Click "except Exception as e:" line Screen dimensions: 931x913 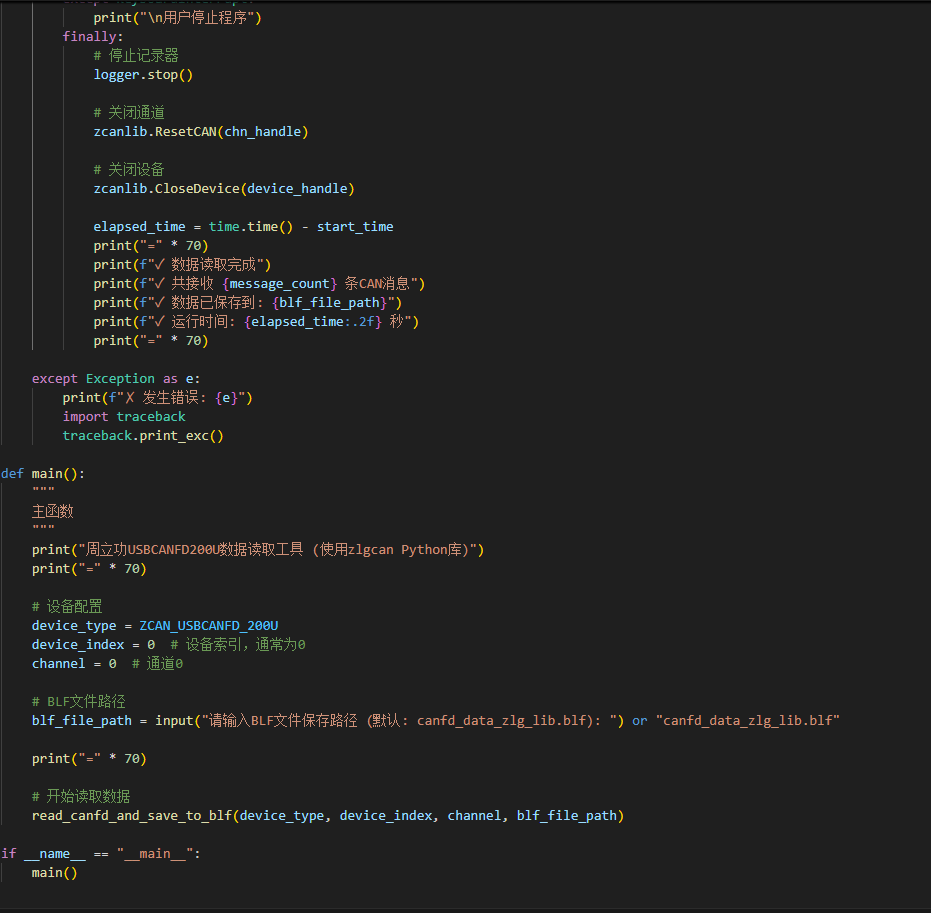point(116,379)
